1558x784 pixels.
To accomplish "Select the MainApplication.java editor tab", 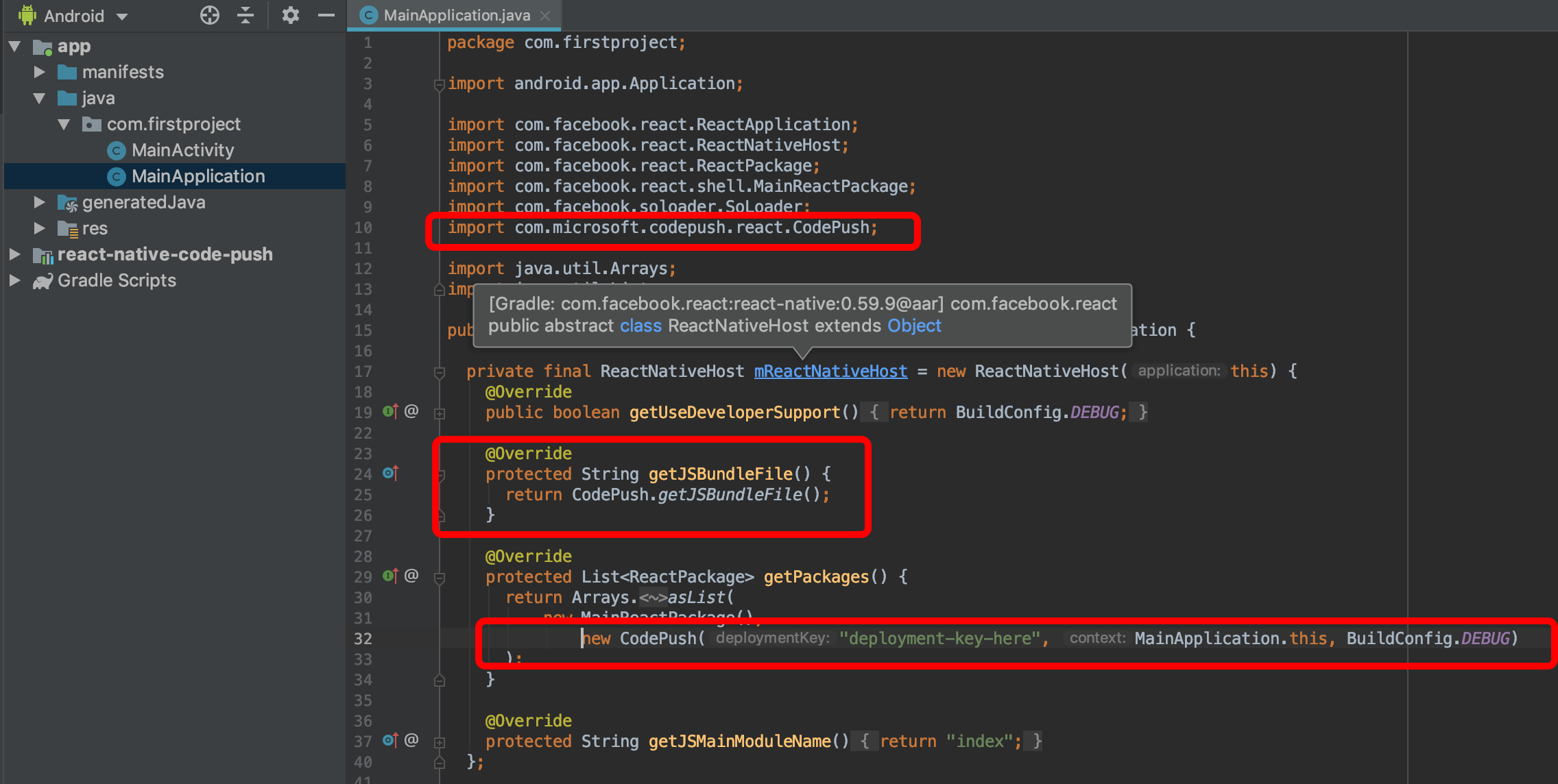I will tap(456, 15).
